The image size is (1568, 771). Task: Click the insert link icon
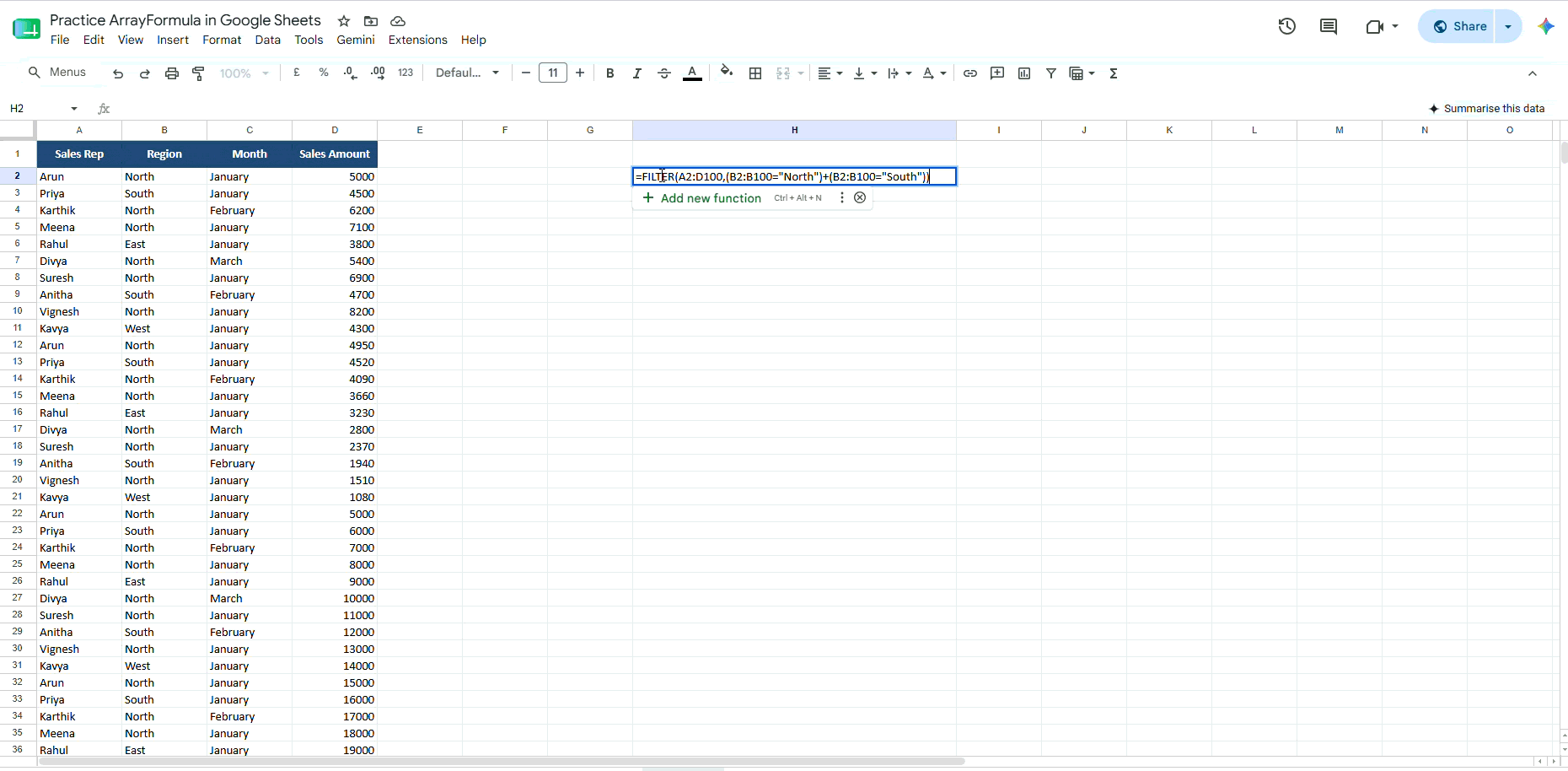(970, 73)
